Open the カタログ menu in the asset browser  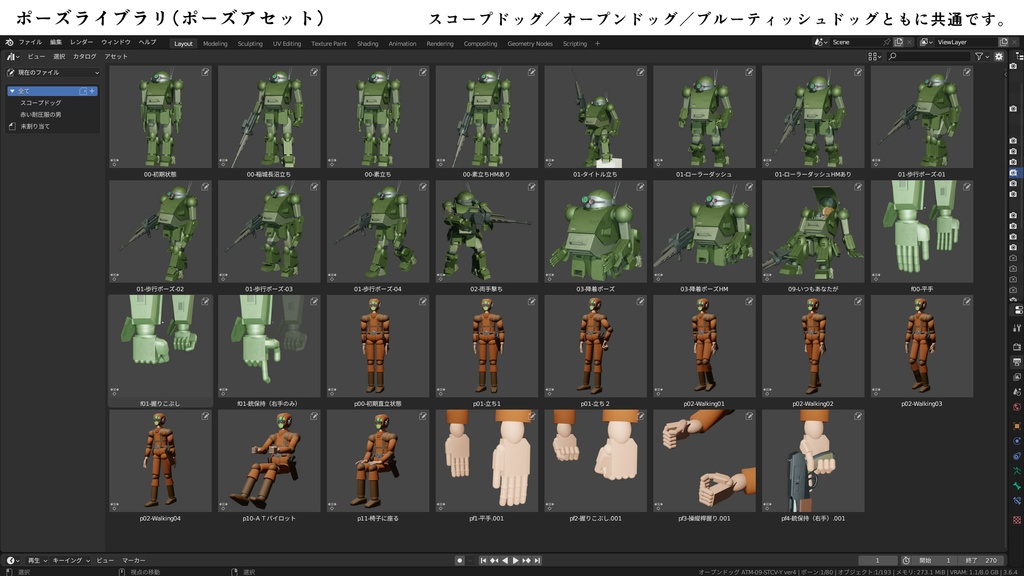85,57
